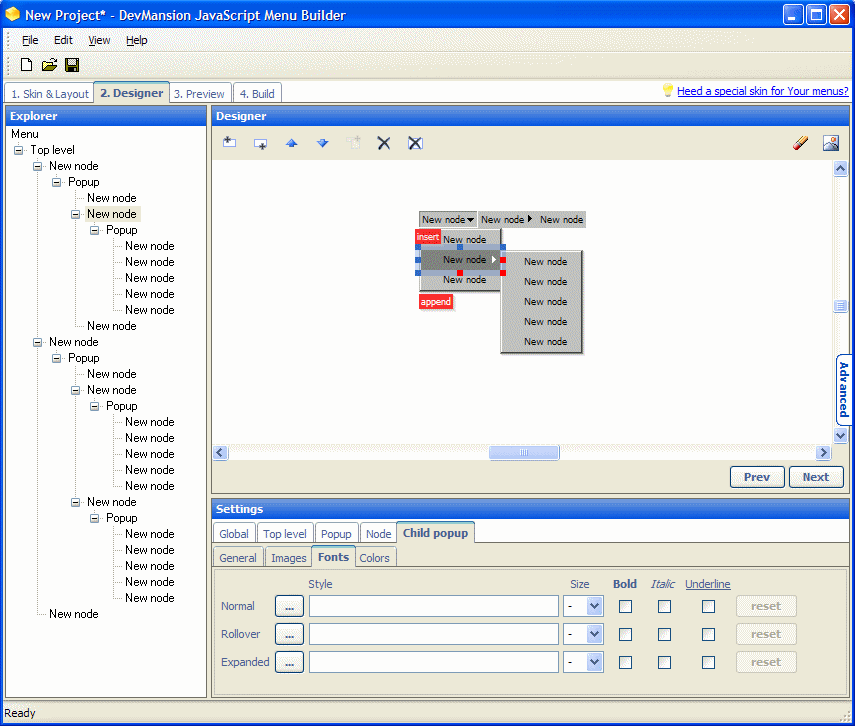This screenshot has height=726, width=855.
Task: Click the Prev button
Action: 757,477
